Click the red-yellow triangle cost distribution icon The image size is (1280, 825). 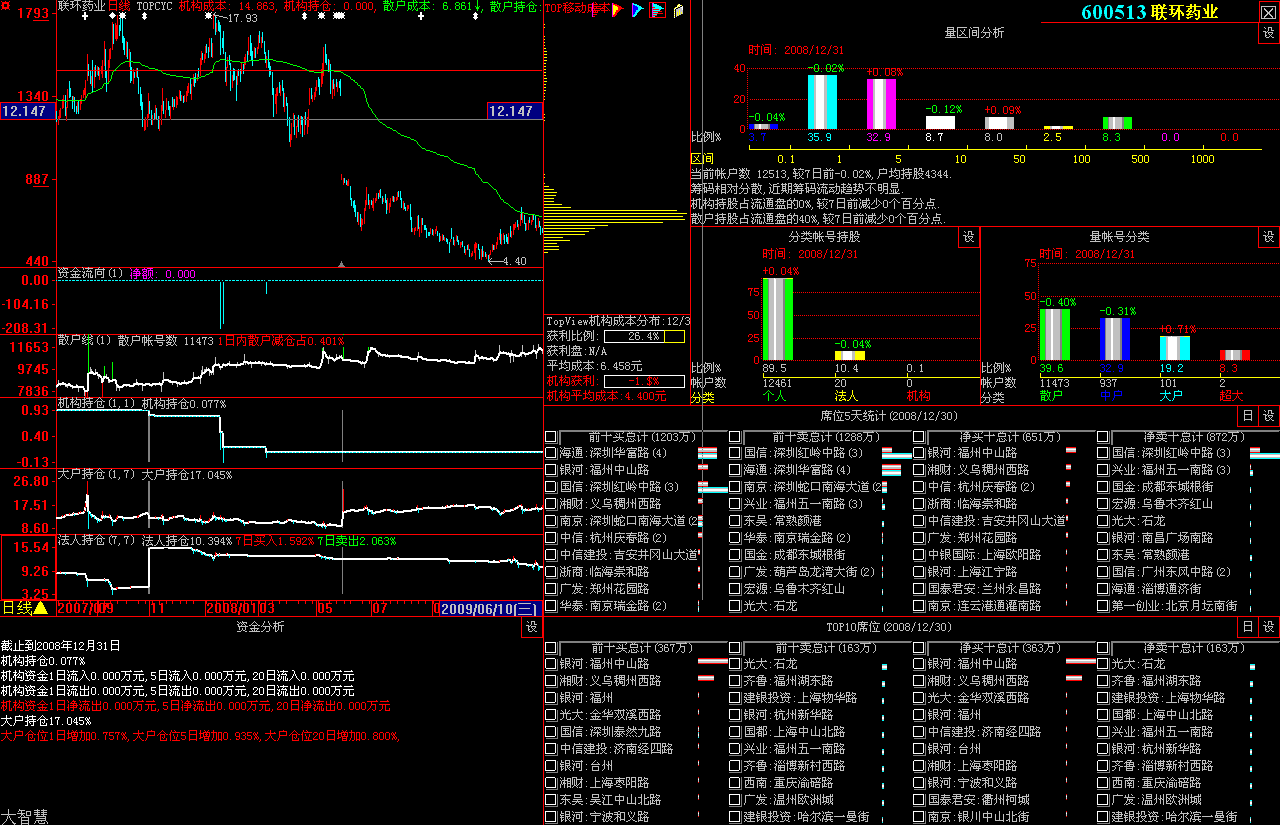pos(619,11)
